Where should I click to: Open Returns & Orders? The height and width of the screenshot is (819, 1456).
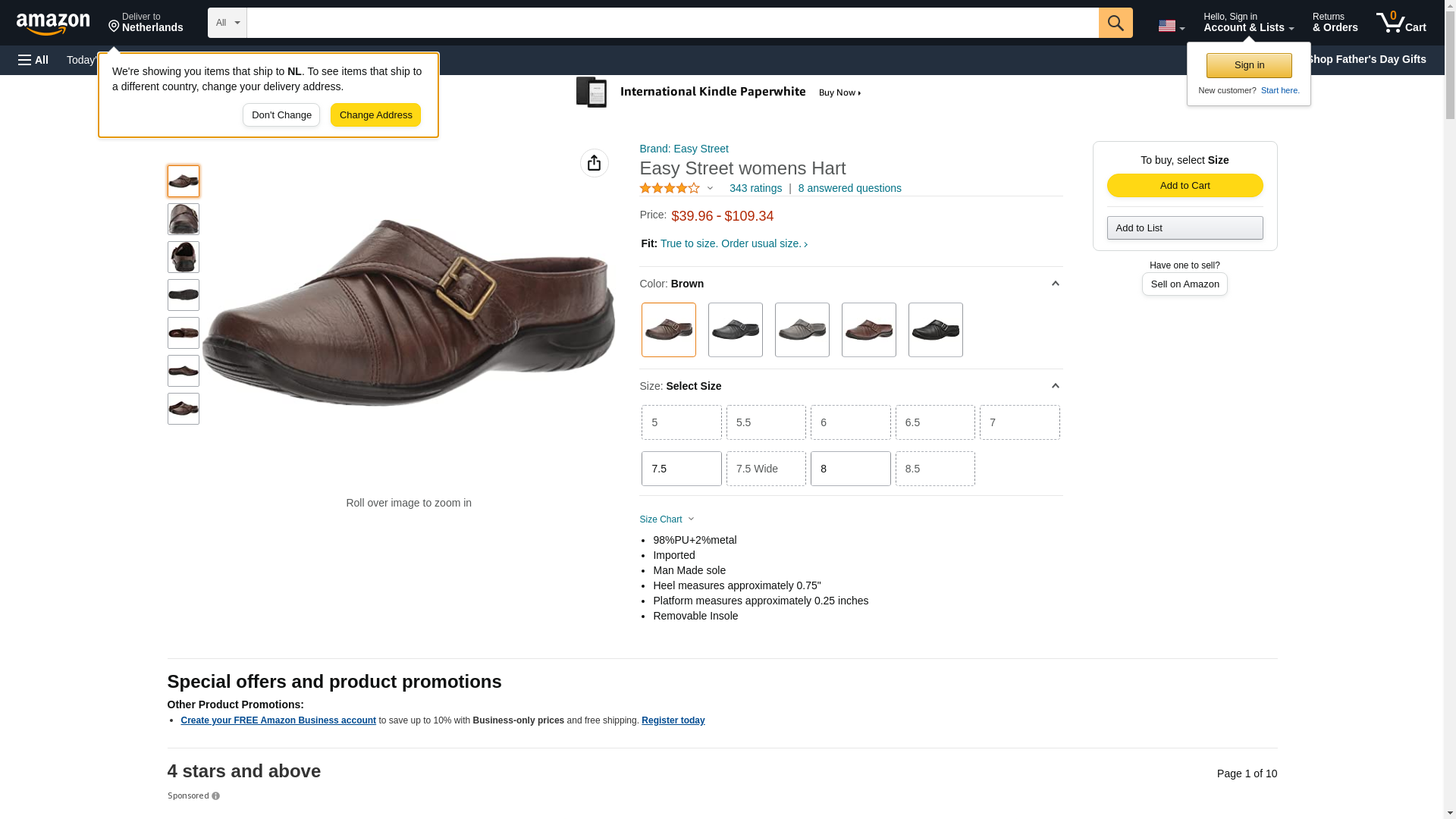coord(1335,22)
